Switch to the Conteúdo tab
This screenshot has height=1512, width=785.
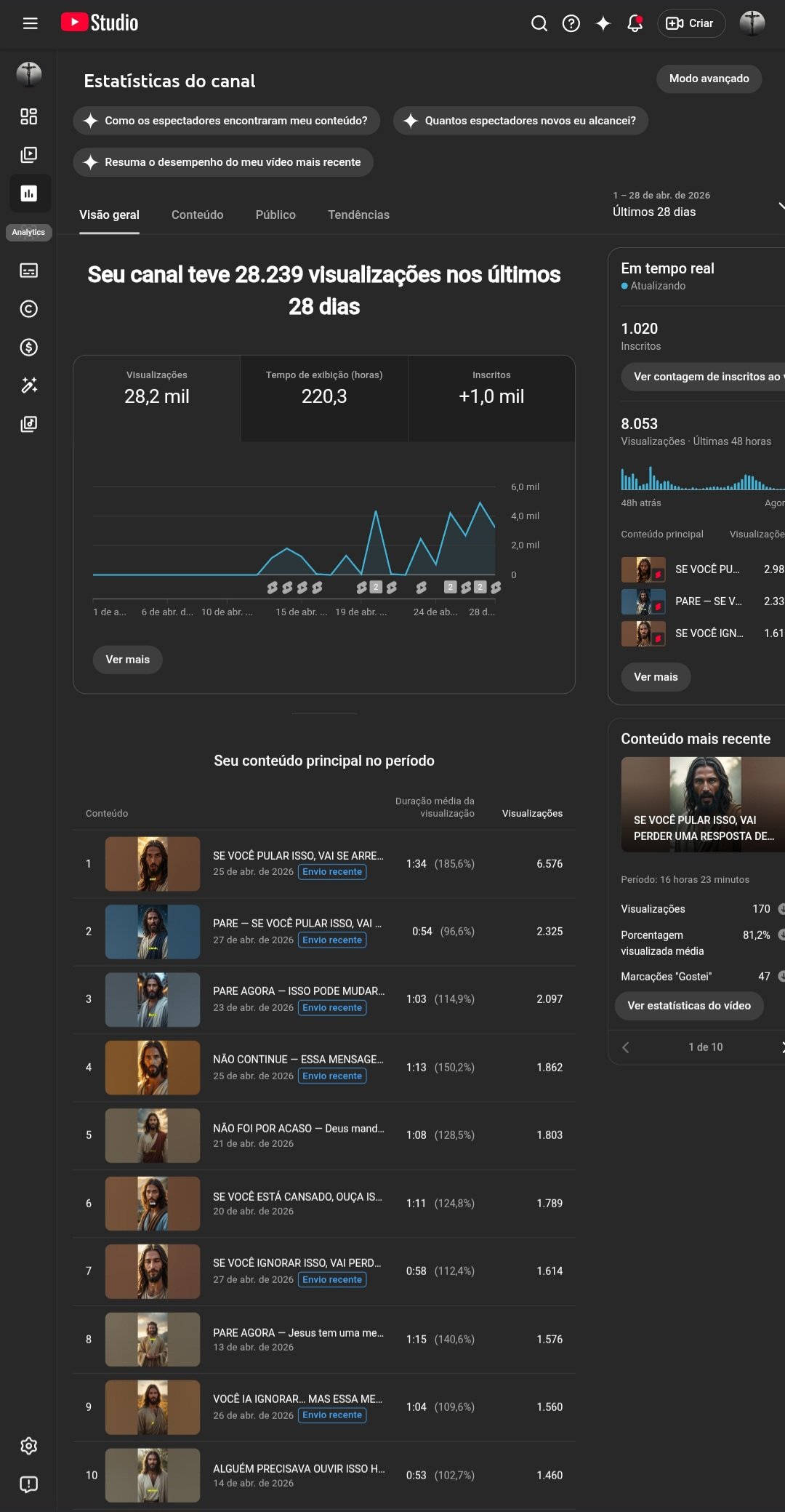[x=197, y=215]
